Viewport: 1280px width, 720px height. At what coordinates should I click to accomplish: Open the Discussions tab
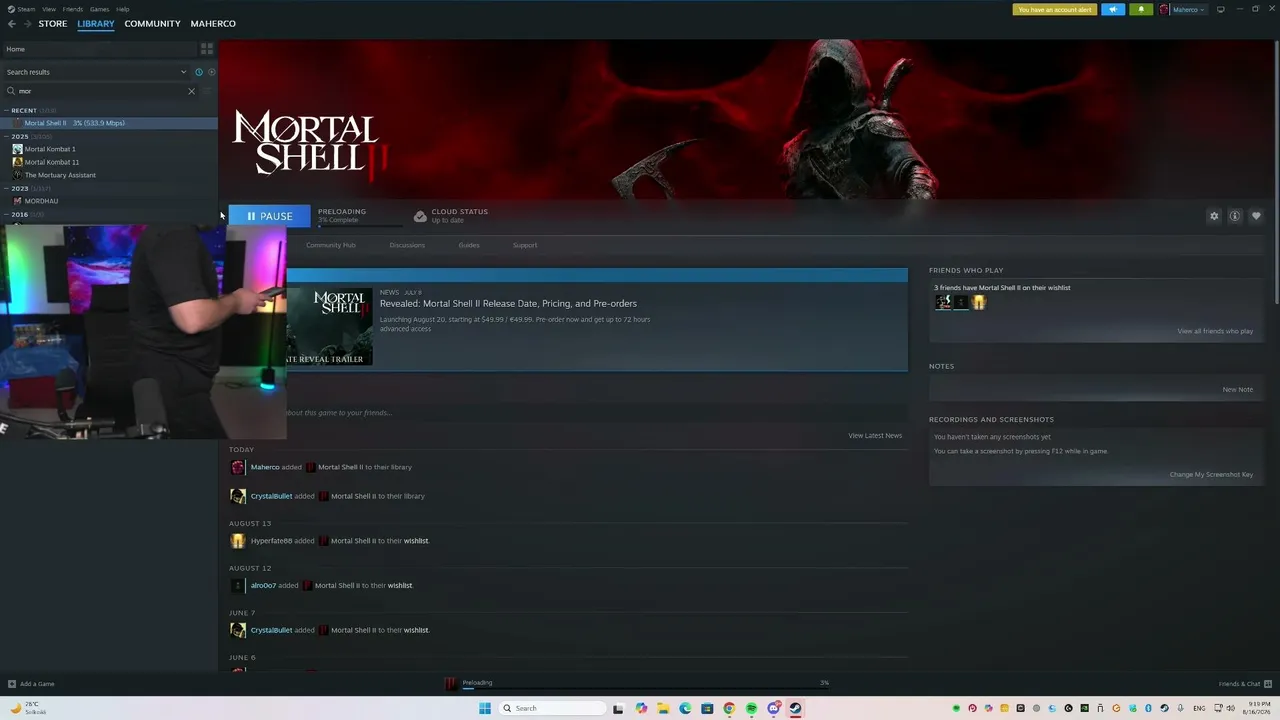[407, 245]
